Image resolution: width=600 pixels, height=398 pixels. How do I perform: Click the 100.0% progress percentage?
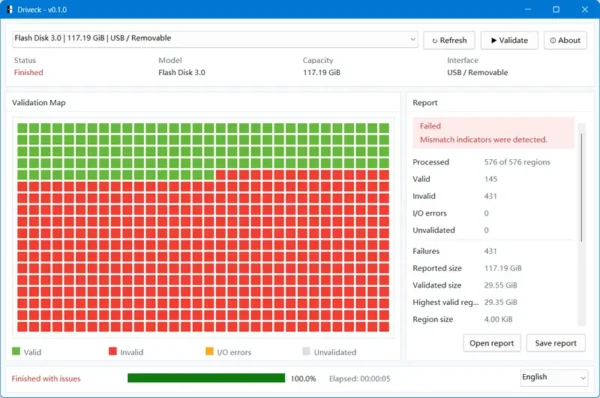(x=303, y=378)
